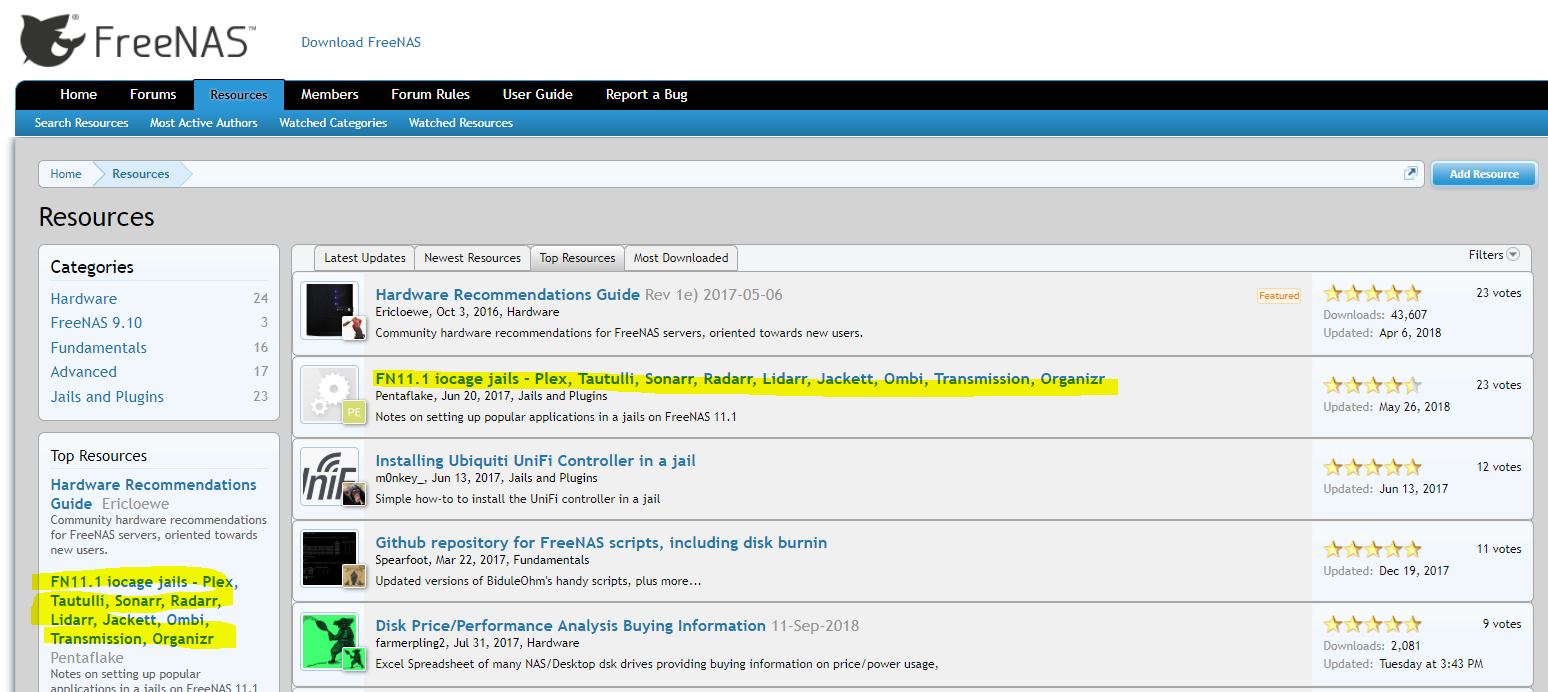
Task: Click the UniFi logo resource thumbnail
Action: [x=330, y=477]
